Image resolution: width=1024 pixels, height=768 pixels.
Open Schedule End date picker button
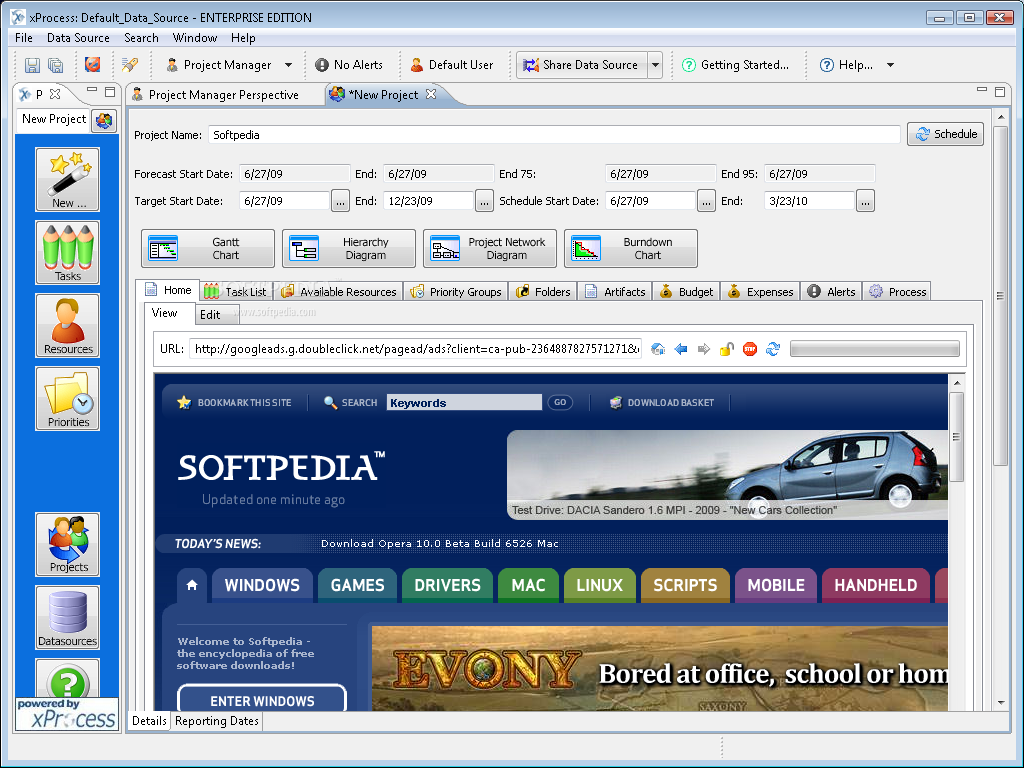865,201
